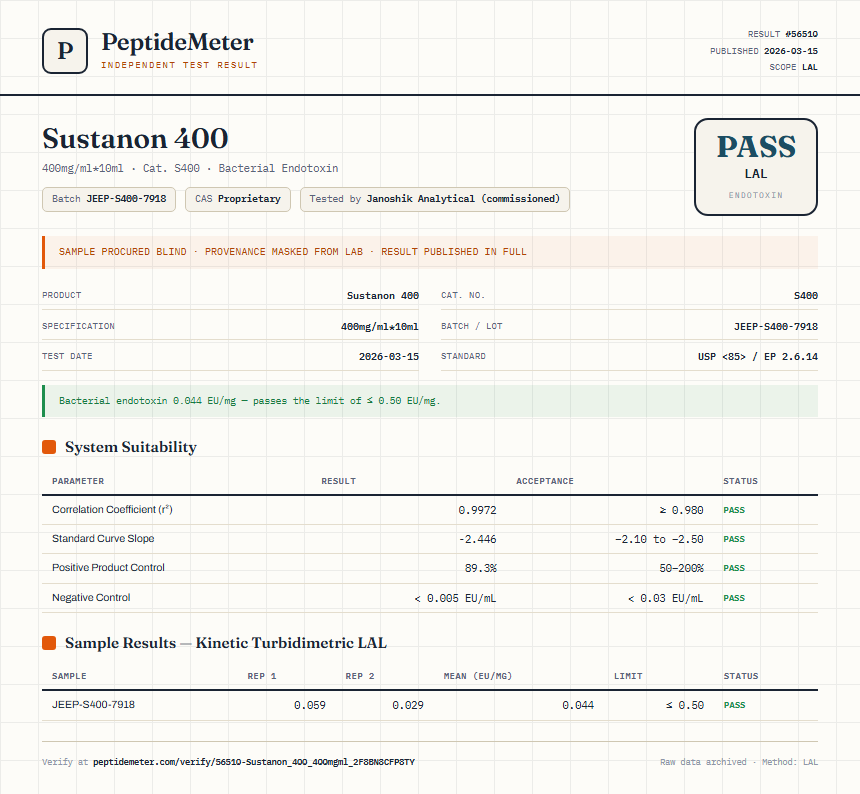Image resolution: width=860 pixels, height=794 pixels.
Task: Click the ≤ 0.50 limit value
Action: click(x=684, y=705)
